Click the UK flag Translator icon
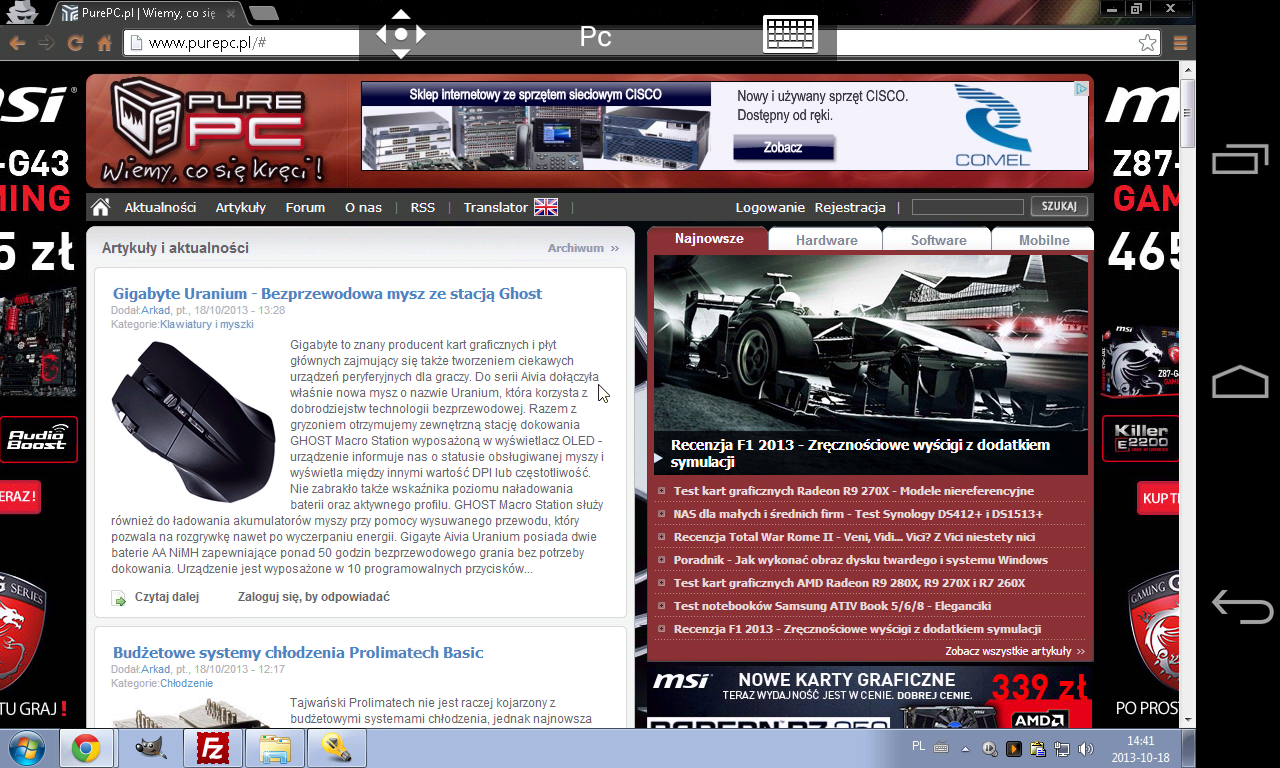 click(546, 207)
